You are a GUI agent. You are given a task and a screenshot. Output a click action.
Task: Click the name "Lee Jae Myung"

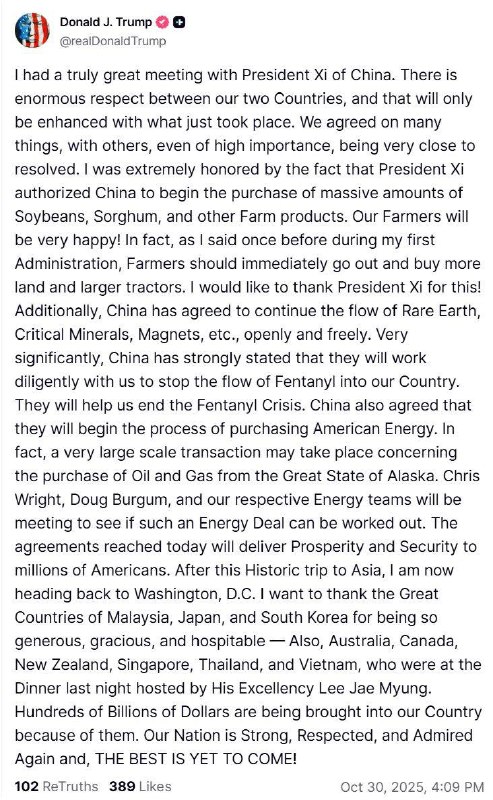[375, 688]
